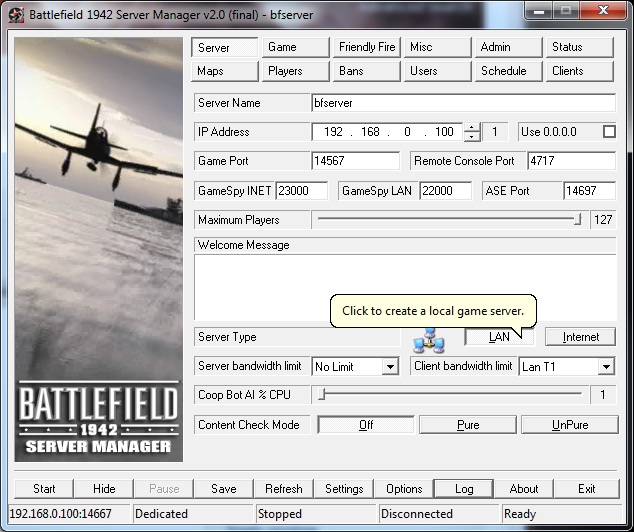
Task: Open the Clients tab
Action: pyautogui.click(x=580, y=71)
